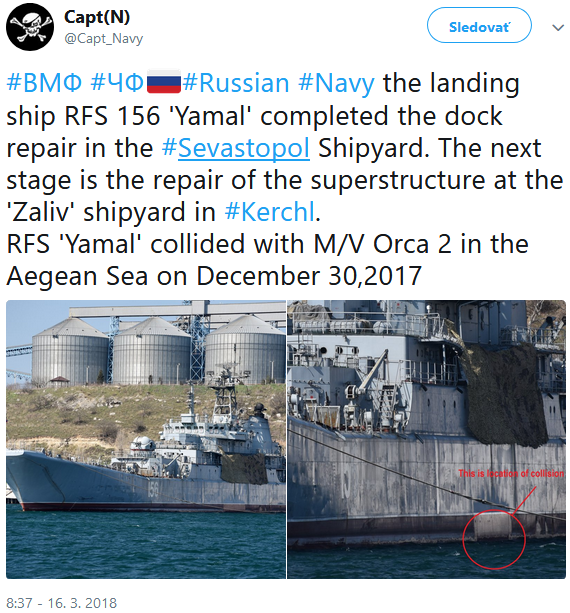
Task: Open the #Russian hashtag
Action: 236,83
